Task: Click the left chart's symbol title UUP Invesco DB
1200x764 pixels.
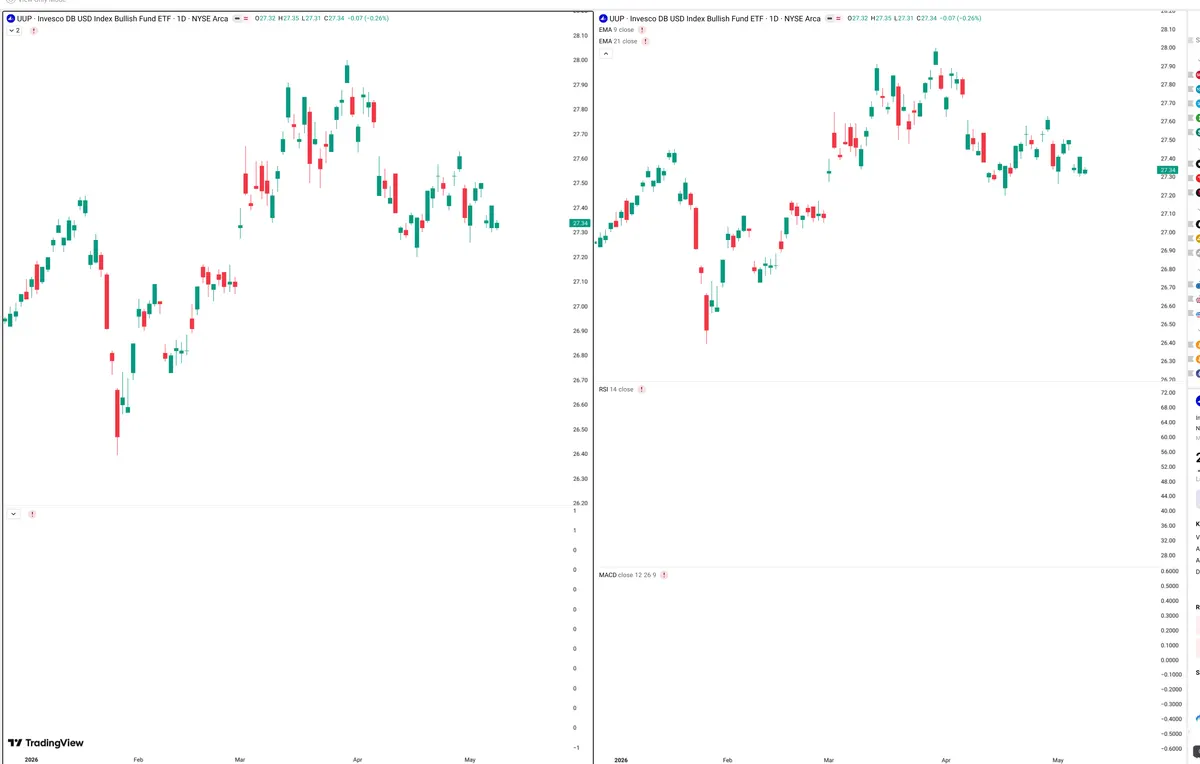Action: coord(123,18)
